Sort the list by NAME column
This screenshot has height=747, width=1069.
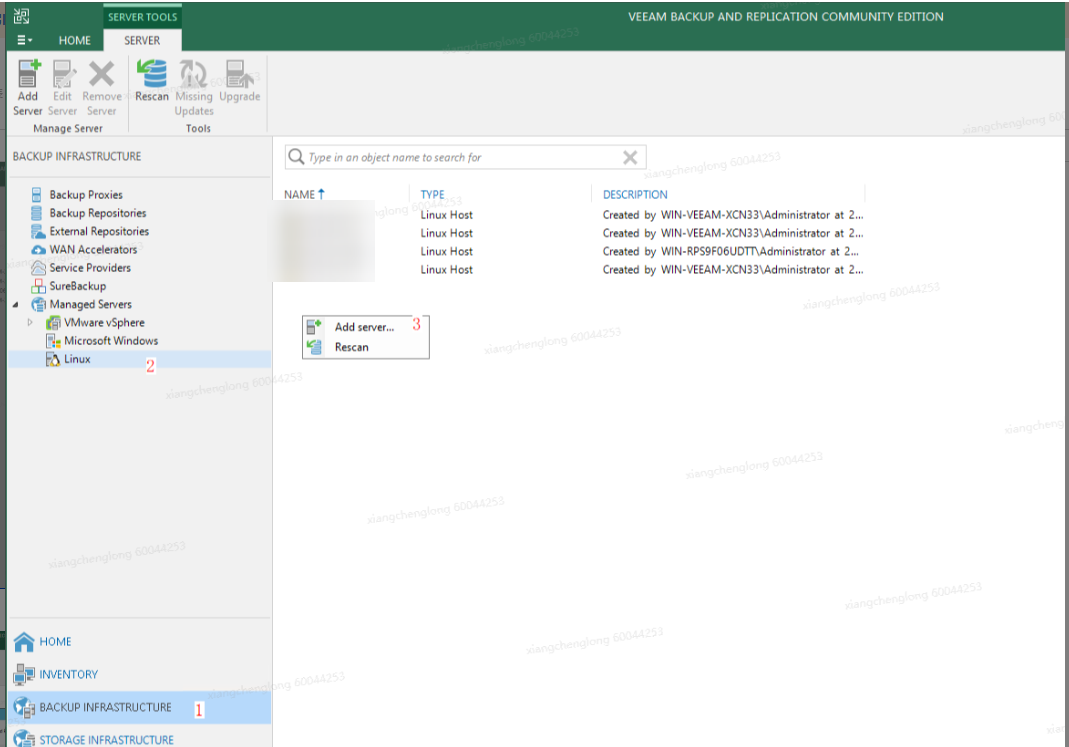coord(300,195)
